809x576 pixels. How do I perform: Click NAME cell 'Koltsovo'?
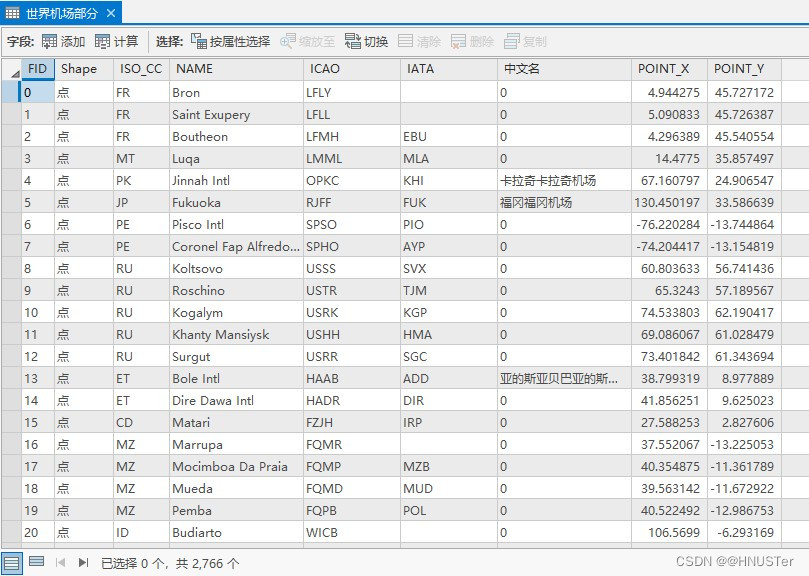point(236,268)
